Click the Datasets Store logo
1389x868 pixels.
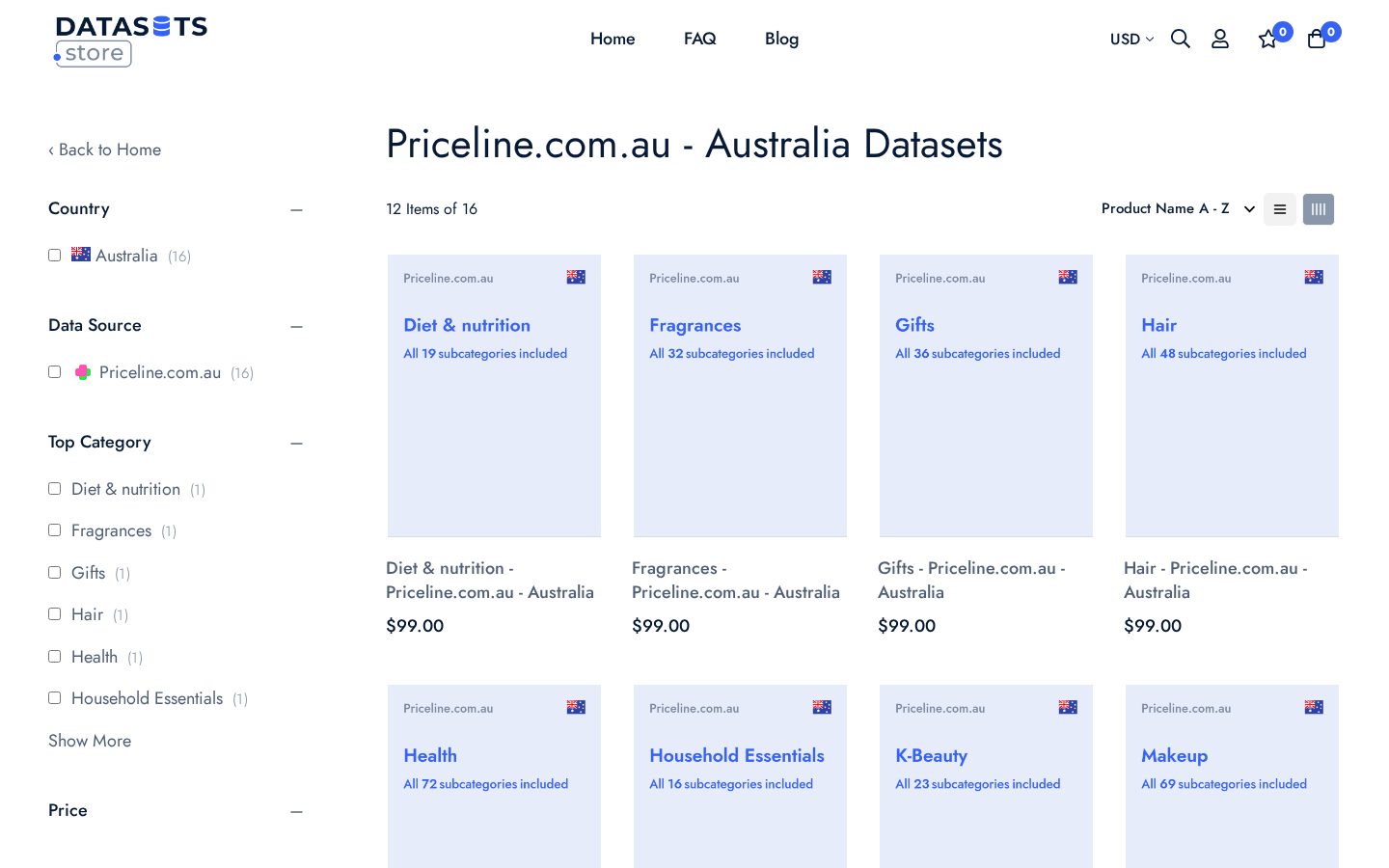(x=130, y=41)
